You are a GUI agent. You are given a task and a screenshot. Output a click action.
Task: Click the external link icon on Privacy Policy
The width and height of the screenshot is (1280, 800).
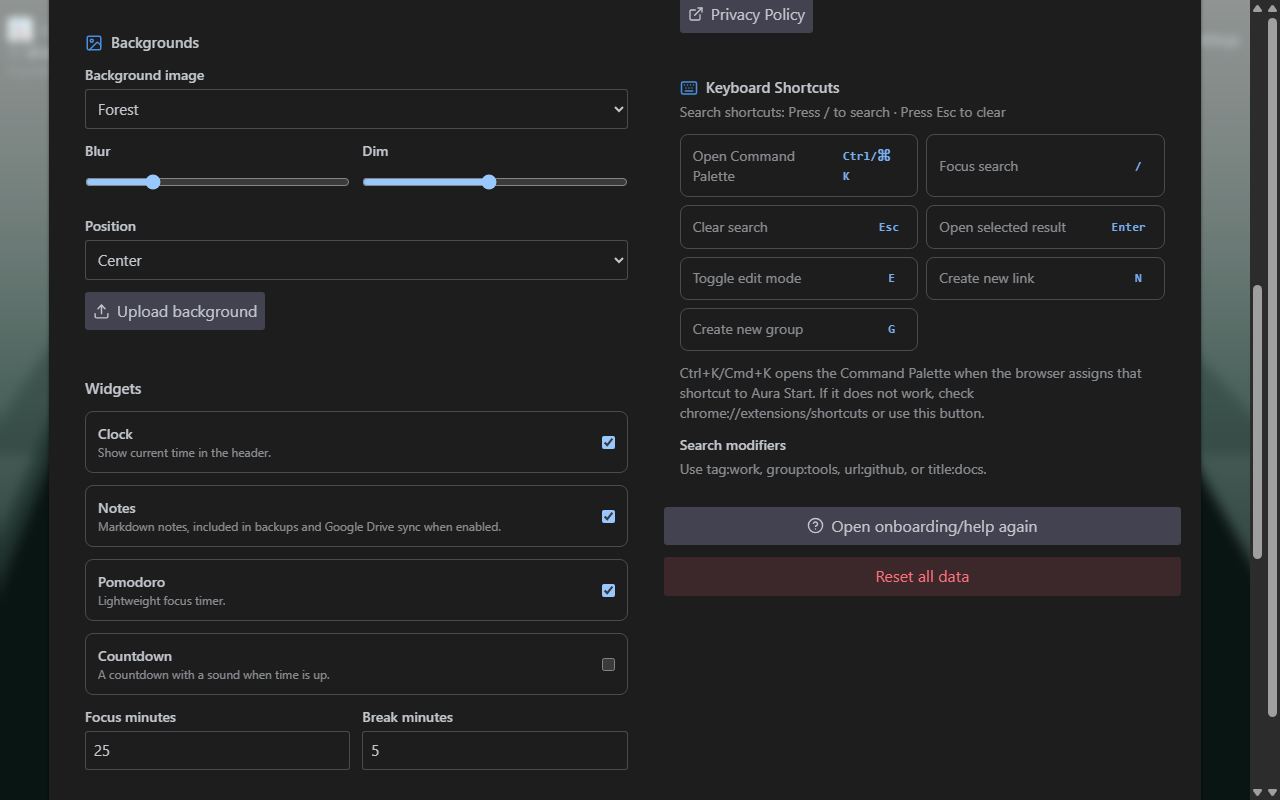point(696,15)
